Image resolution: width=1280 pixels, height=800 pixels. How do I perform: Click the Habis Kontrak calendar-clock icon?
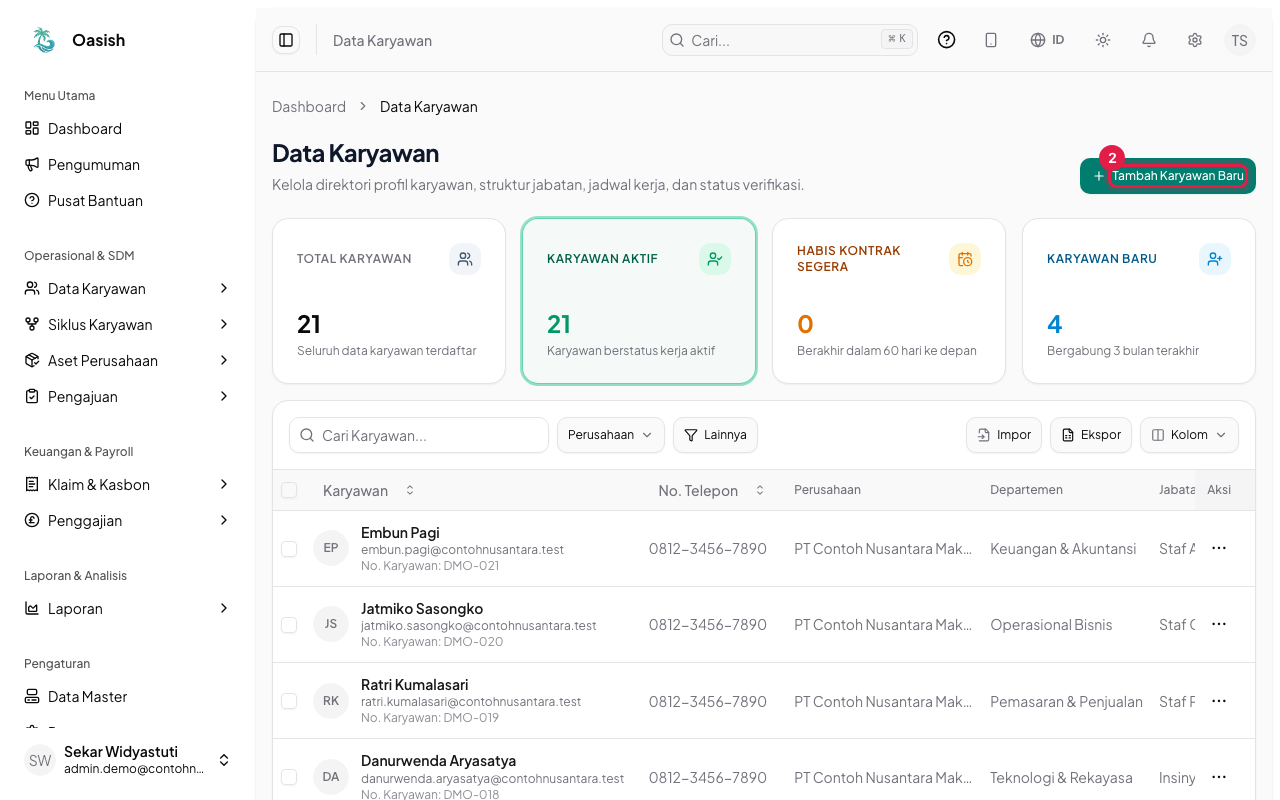point(965,259)
